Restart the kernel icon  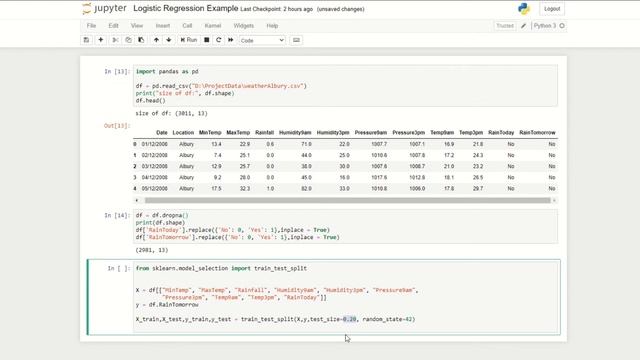click(x=218, y=40)
